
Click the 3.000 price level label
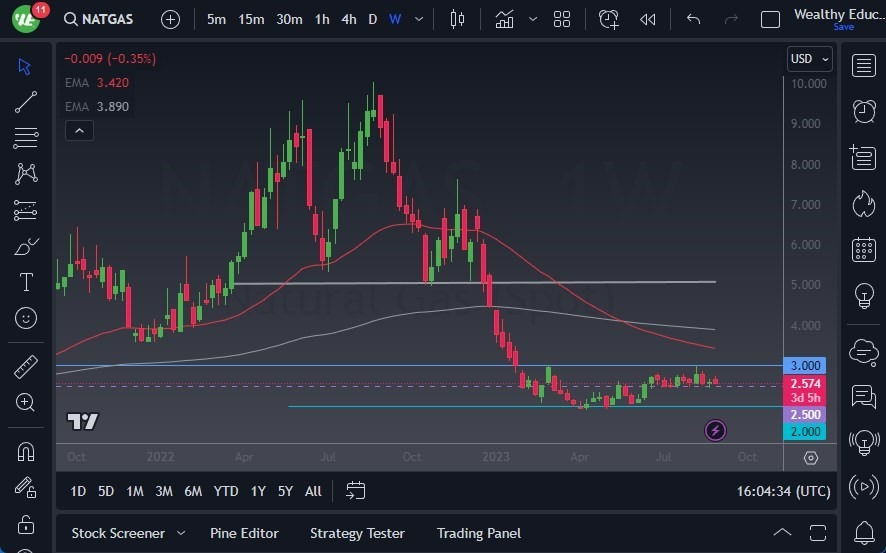(806, 366)
